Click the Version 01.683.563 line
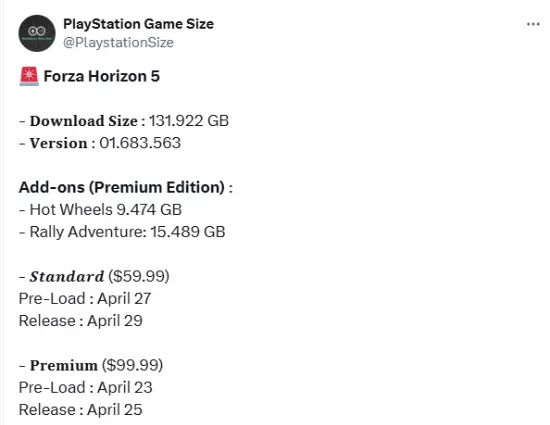 (x=100, y=143)
